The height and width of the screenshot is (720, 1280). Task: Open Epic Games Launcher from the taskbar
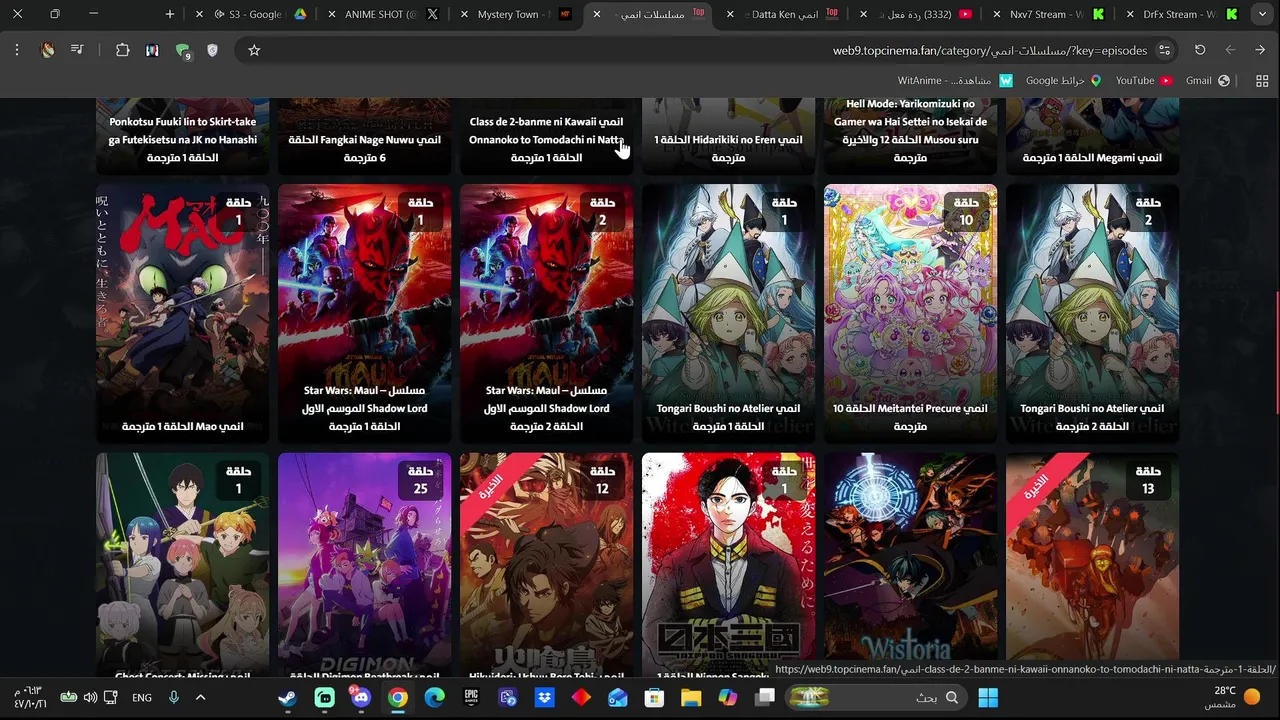471,697
